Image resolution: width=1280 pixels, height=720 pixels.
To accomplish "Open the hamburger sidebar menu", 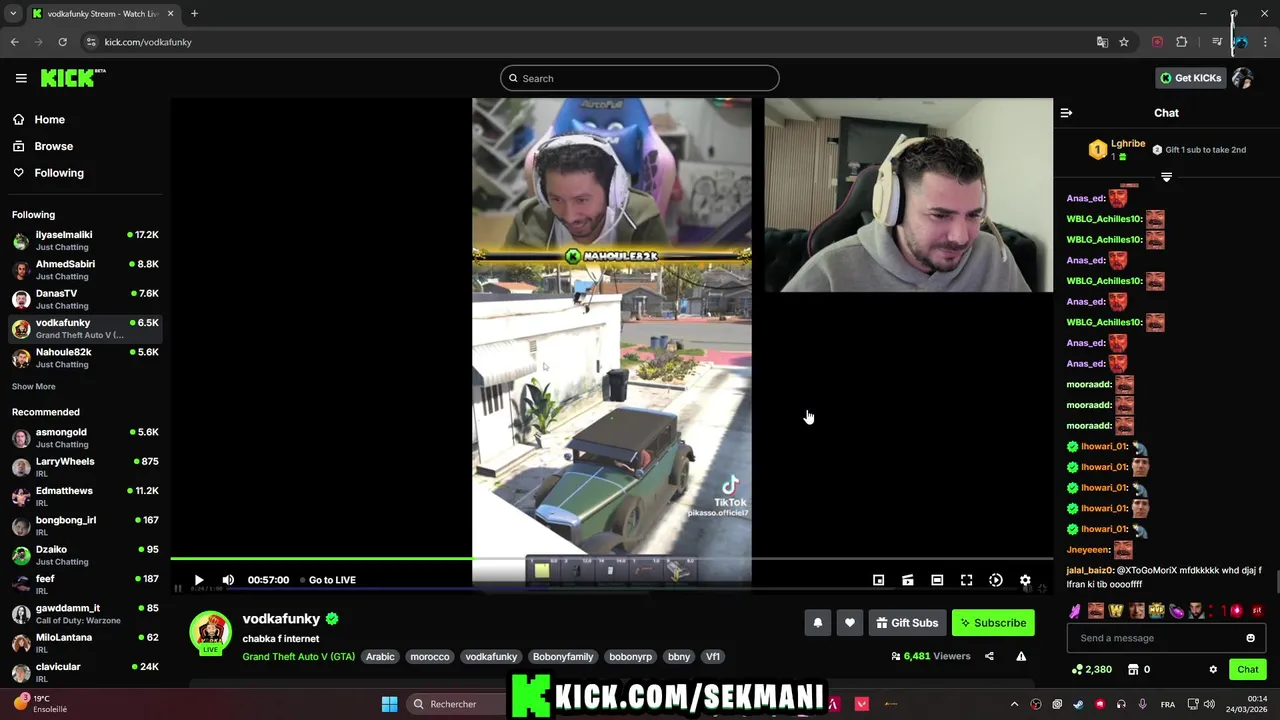I will [x=21, y=78].
